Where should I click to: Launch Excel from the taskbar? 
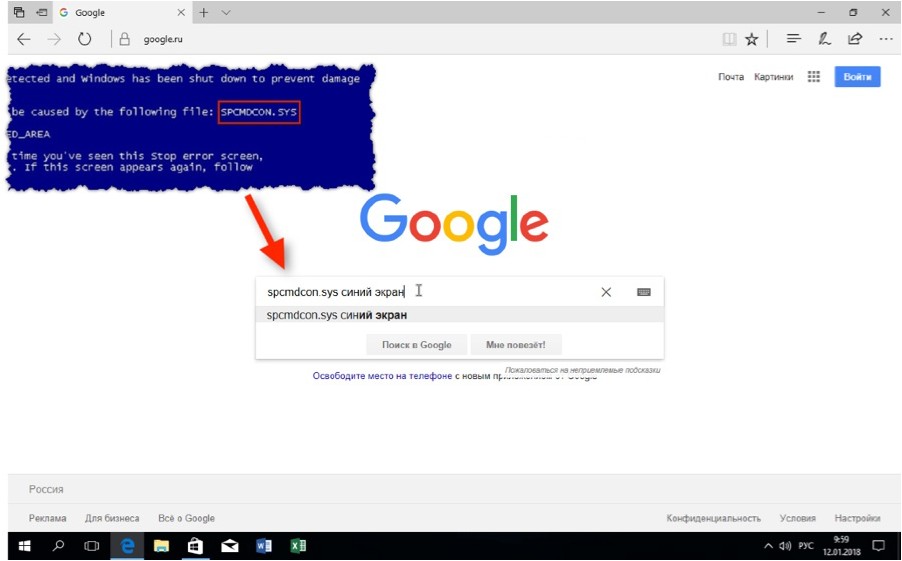[298, 545]
